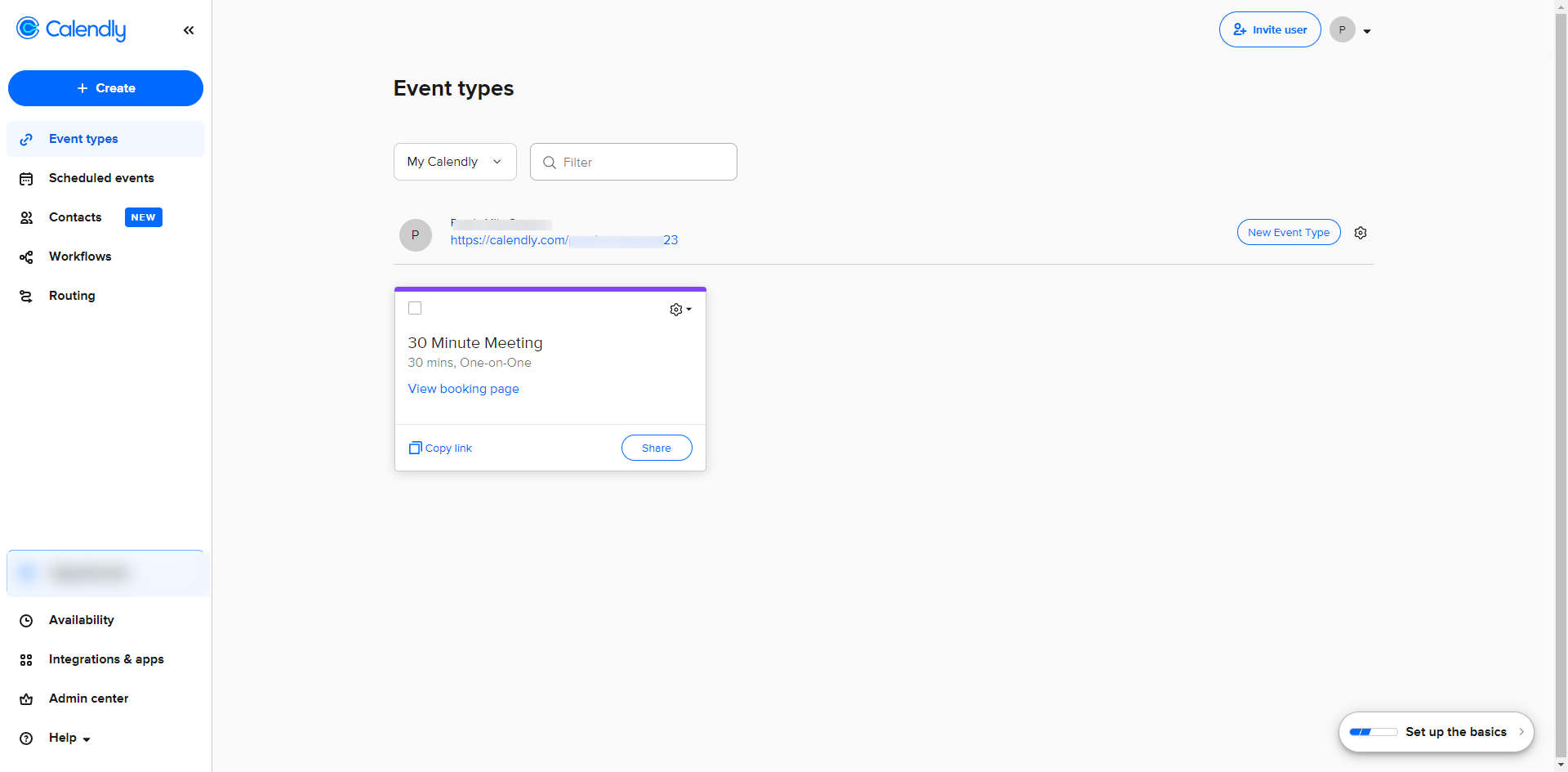The image size is (1568, 772).
Task: Click the Set up the basics progress bar
Action: click(x=1372, y=732)
